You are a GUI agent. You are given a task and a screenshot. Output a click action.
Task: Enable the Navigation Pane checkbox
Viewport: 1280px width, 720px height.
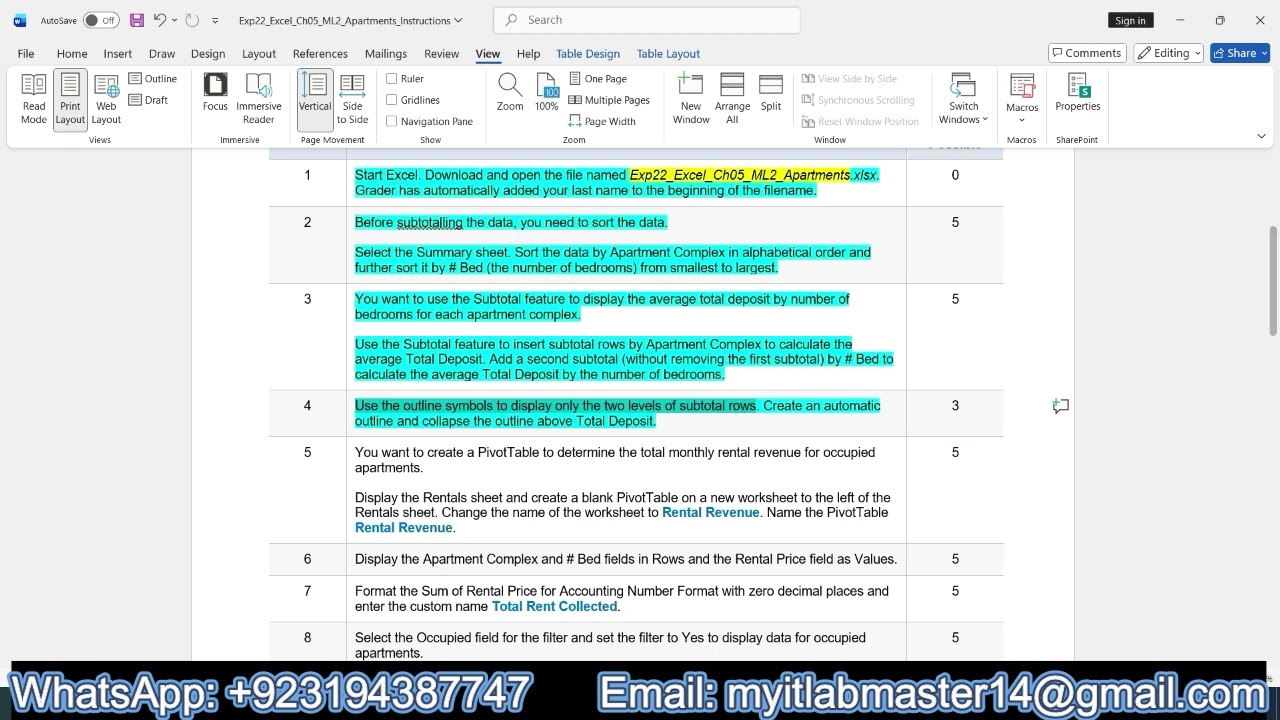pos(392,122)
